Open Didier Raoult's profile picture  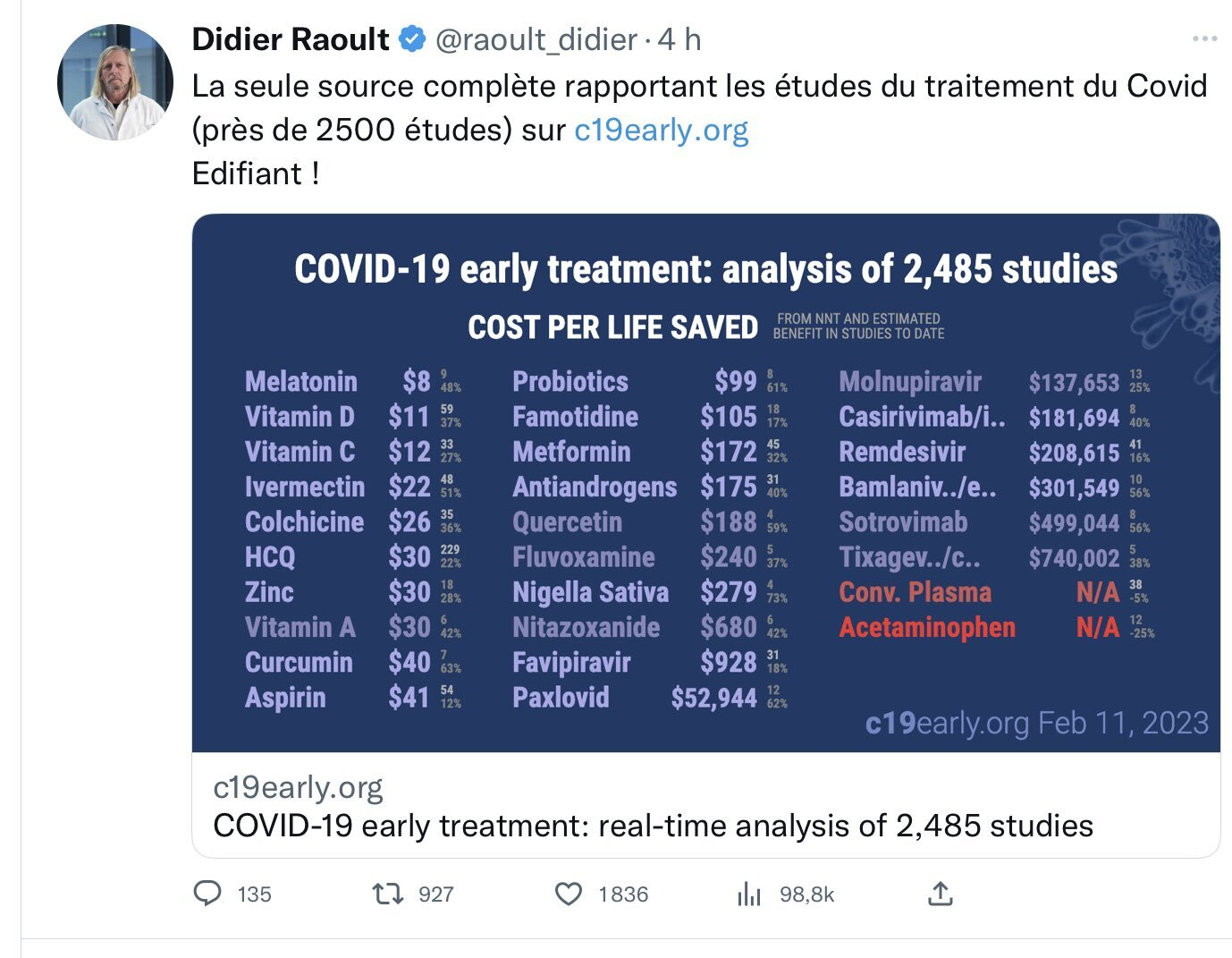(115, 82)
